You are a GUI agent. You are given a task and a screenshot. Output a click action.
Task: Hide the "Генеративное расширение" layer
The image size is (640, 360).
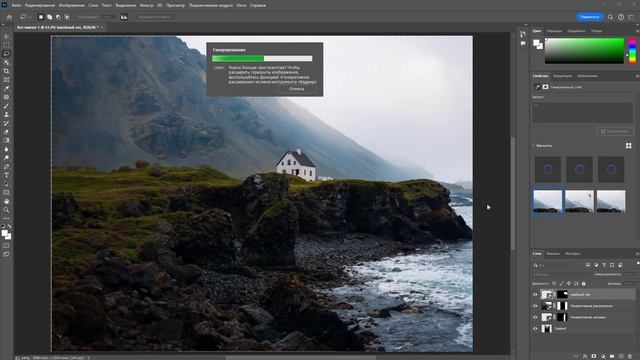535,306
